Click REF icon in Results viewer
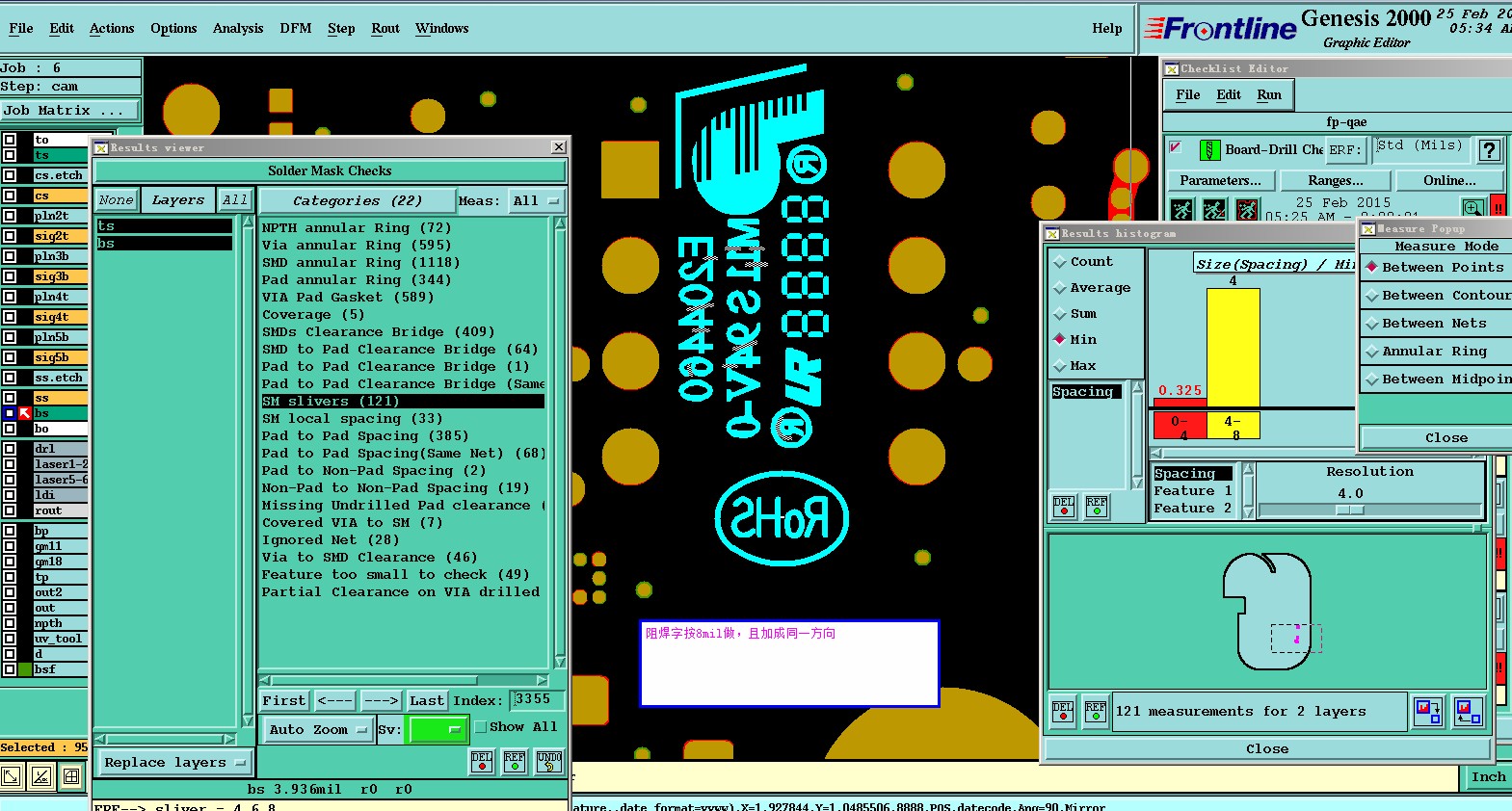This screenshot has height=811, width=1512. click(x=515, y=761)
